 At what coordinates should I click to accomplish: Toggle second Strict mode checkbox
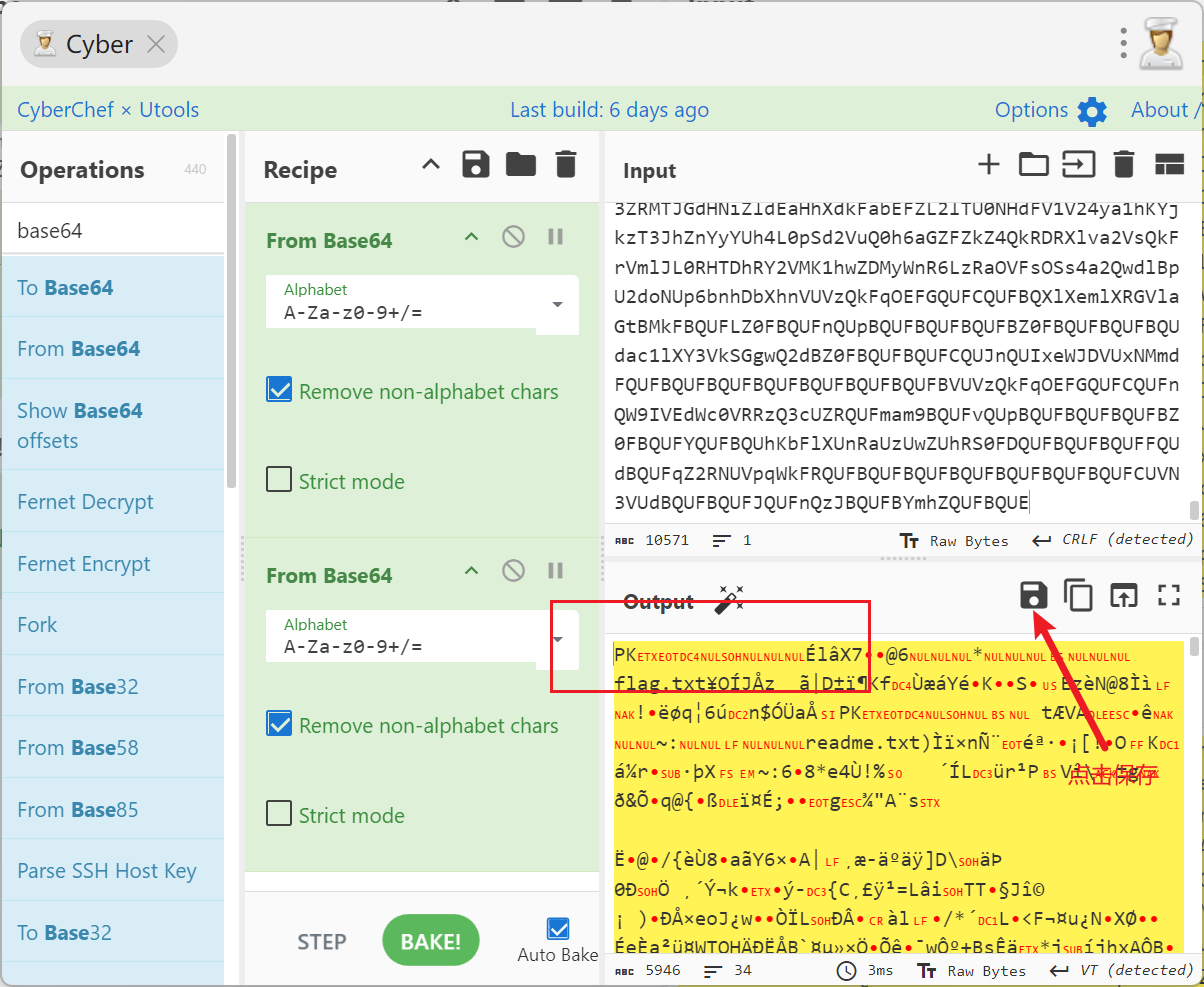click(x=279, y=813)
